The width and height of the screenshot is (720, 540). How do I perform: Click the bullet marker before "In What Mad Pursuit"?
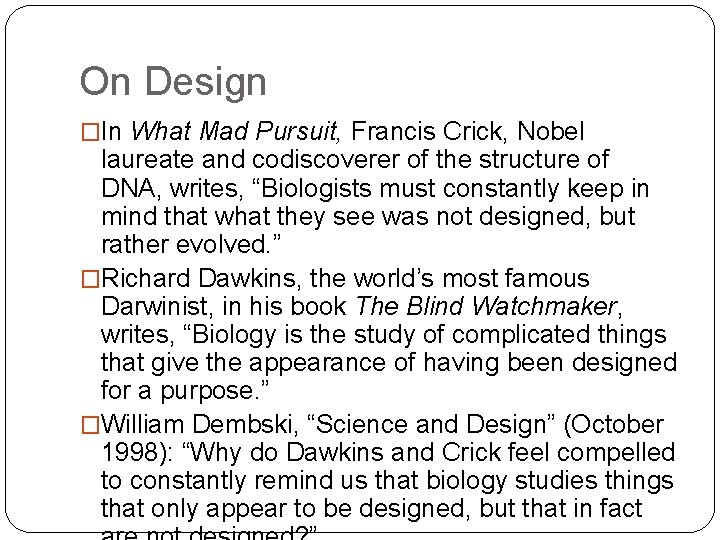click(90, 132)
